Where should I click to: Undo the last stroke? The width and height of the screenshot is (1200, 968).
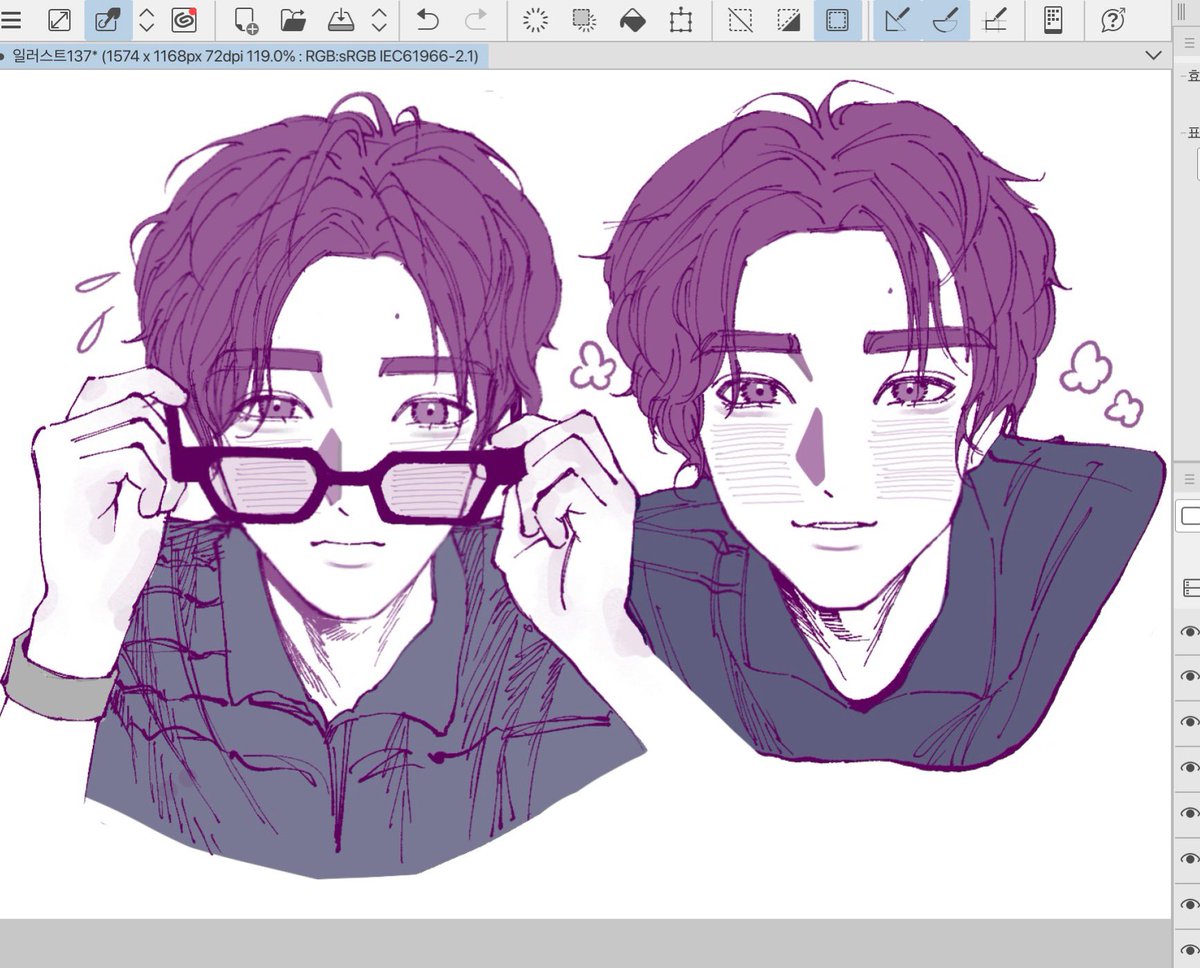(427, 19)
